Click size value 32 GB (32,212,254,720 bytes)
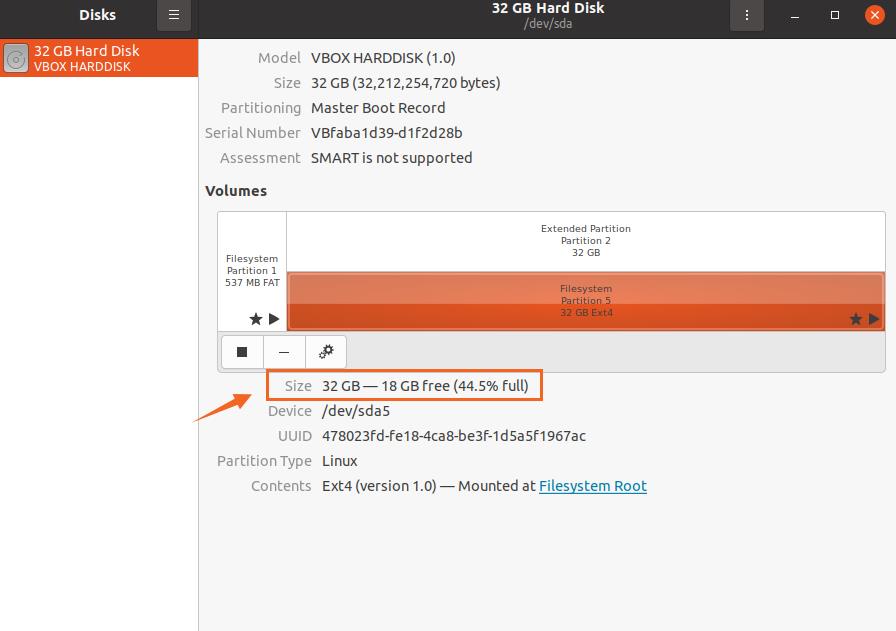 tap(406, 83)
